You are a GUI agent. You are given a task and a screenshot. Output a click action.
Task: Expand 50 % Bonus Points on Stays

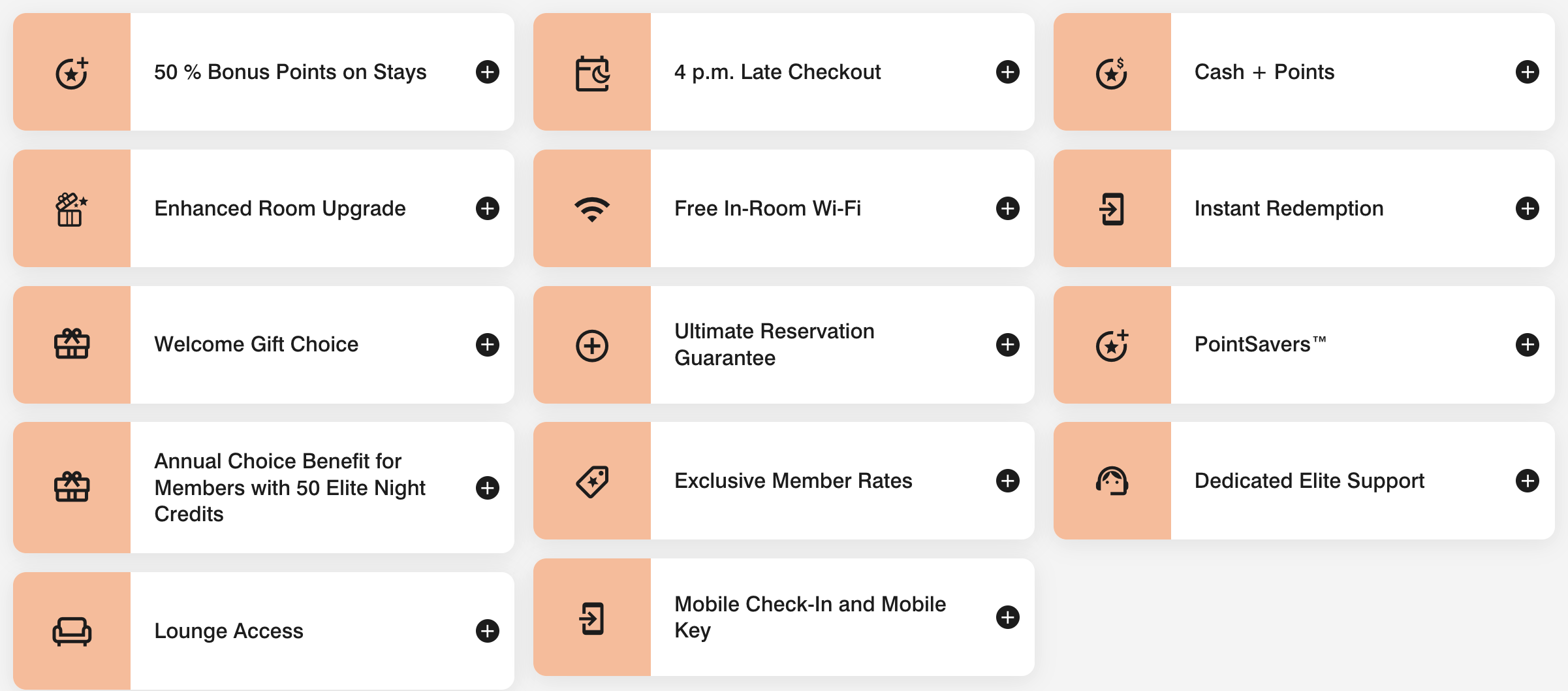click(x=488, y=72)
